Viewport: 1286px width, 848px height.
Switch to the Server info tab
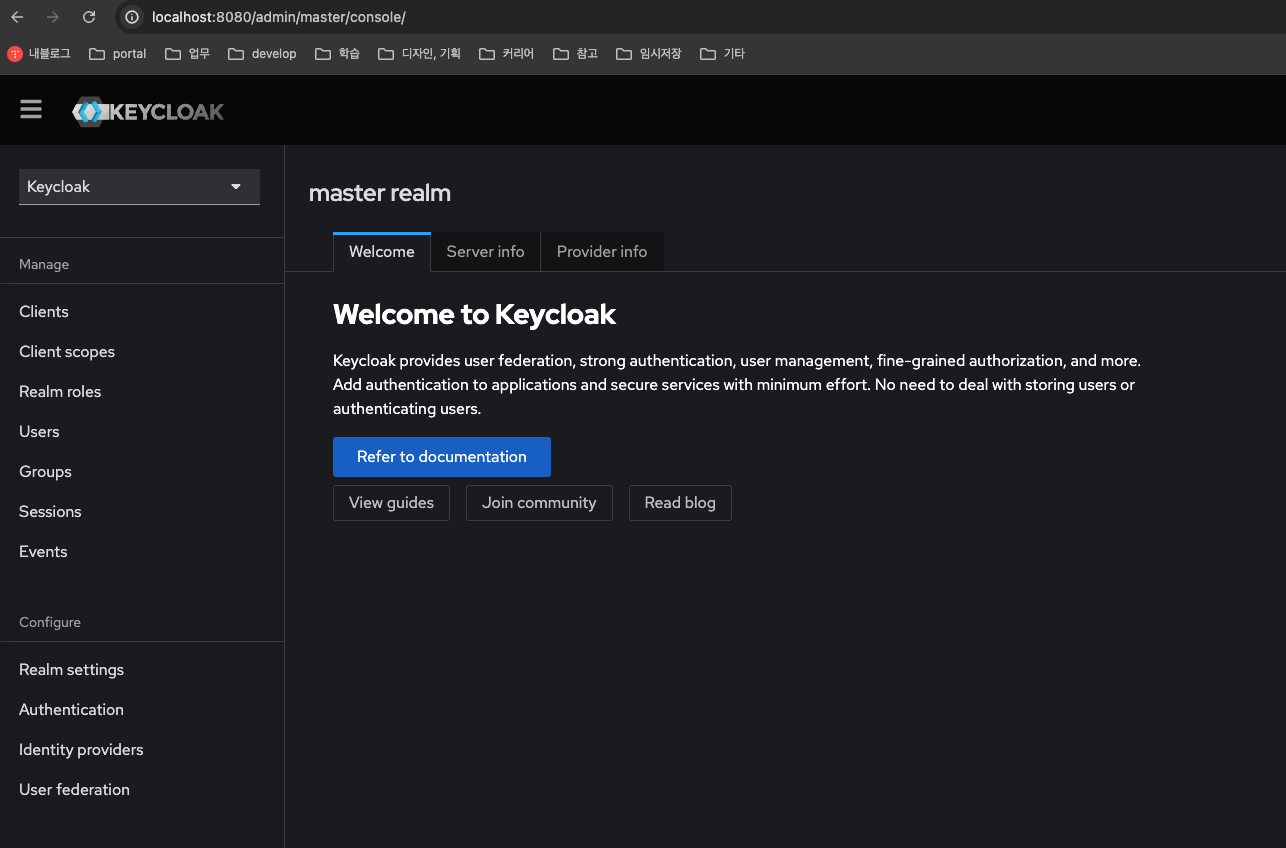point(485,252)
